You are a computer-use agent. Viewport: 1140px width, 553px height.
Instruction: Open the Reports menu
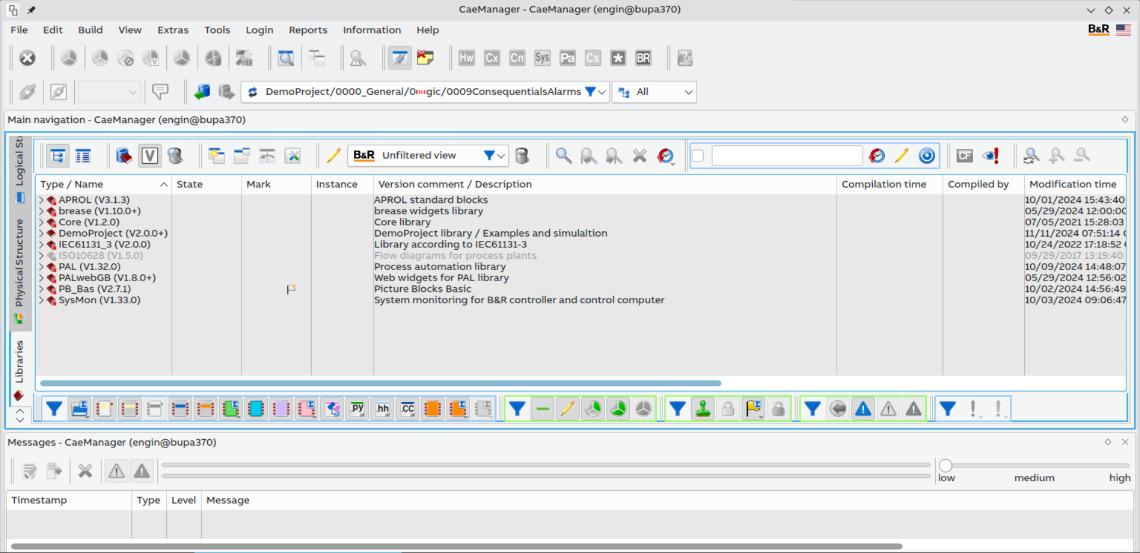[x=308, y=30]
